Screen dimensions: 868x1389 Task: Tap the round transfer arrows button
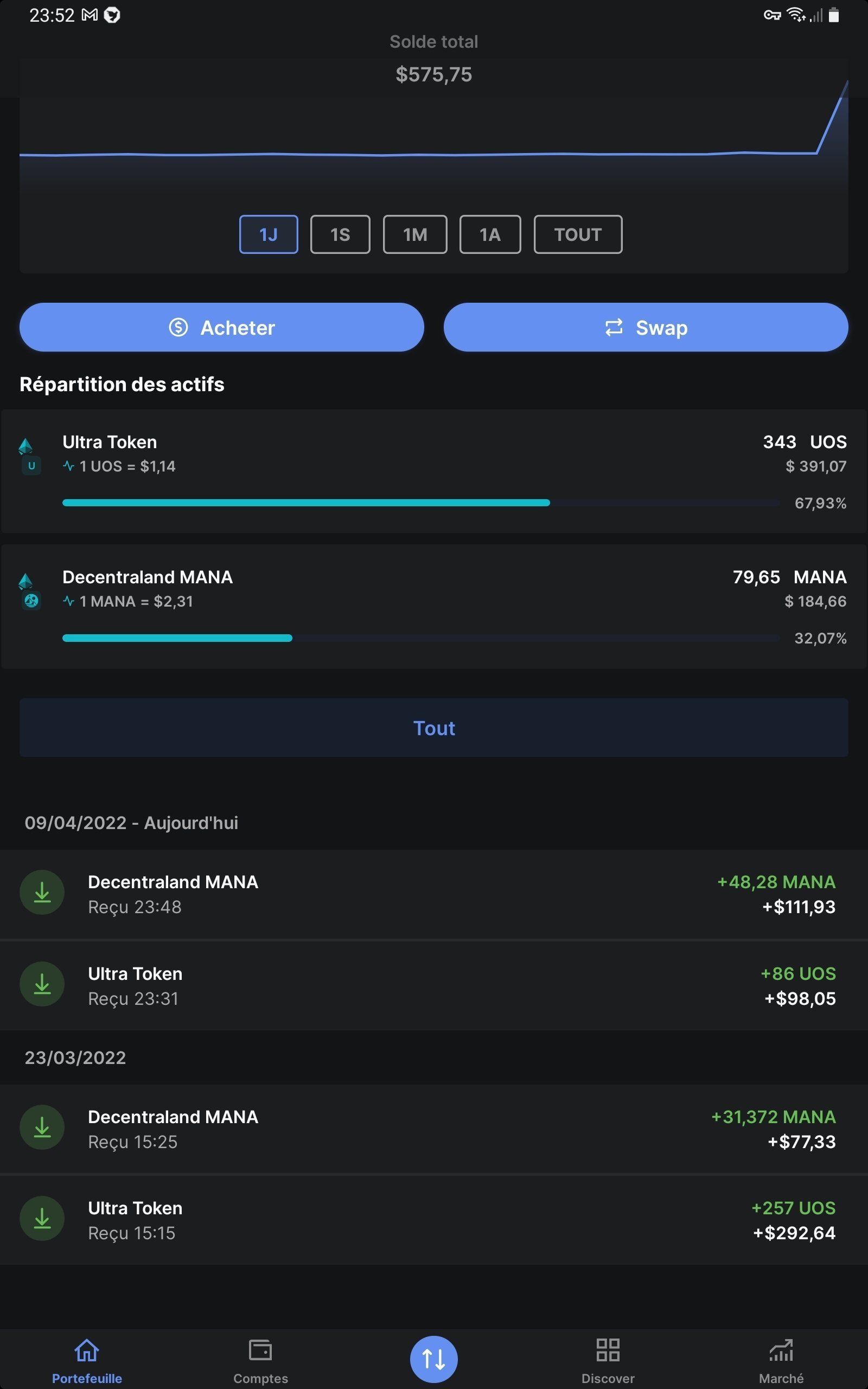433,1359
